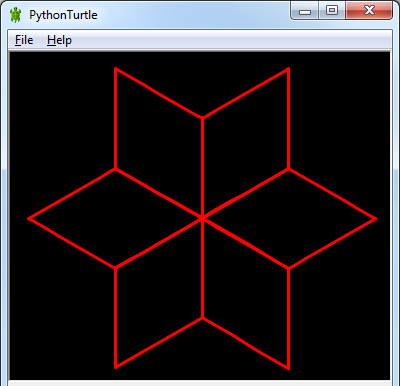Viewport: 400px width, 386px height.
Task: Click the star's upper-left tip
Action: 115,69
